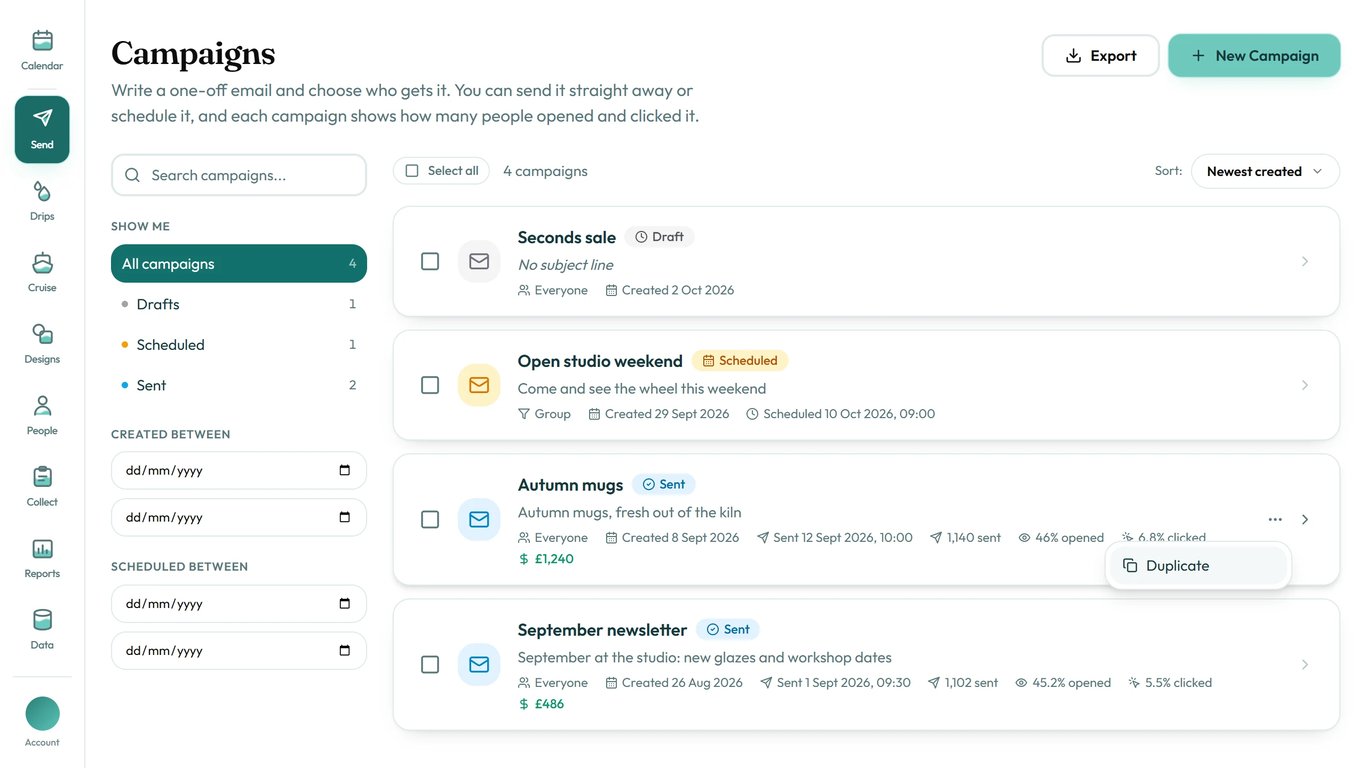Open the Designs section
1366x768 pixels.
coord(42,344)
